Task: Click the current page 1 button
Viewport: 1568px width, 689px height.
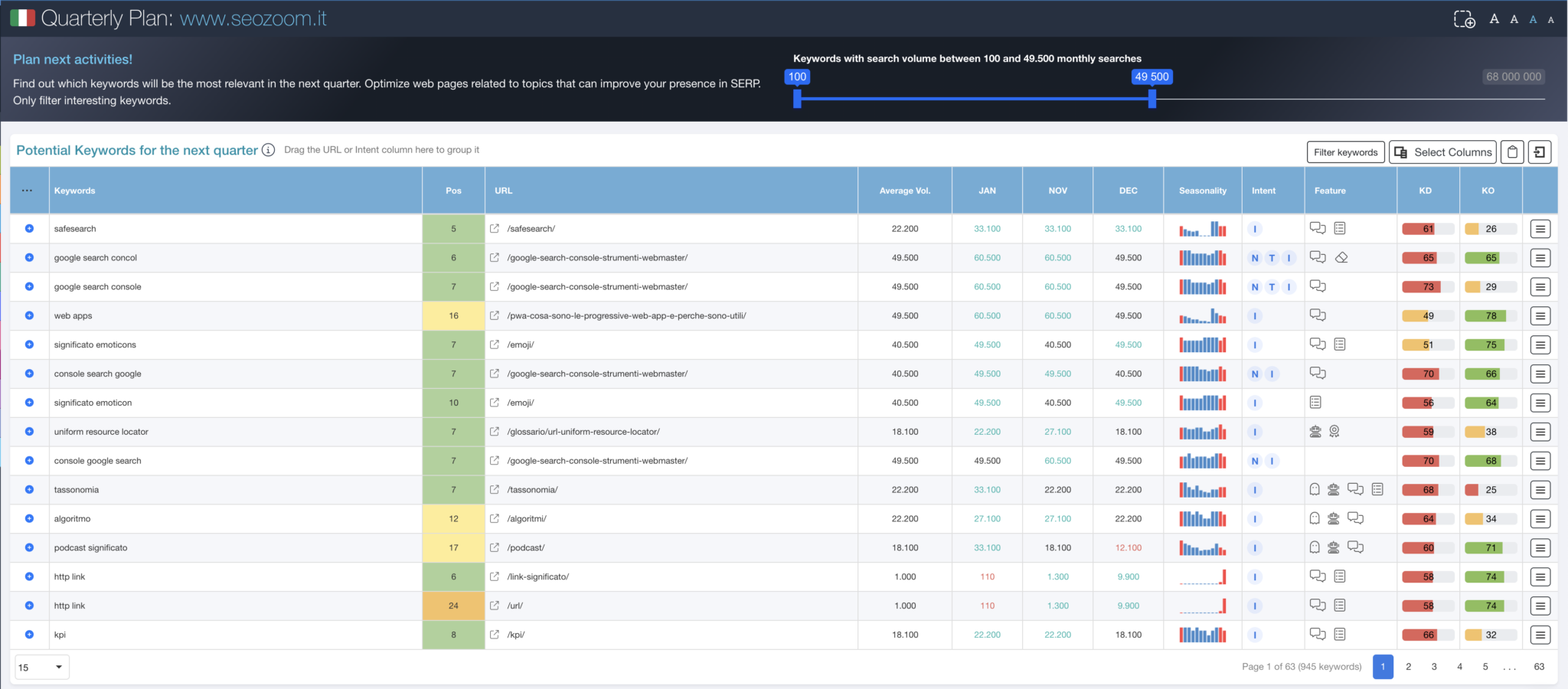Action: 1383,667
